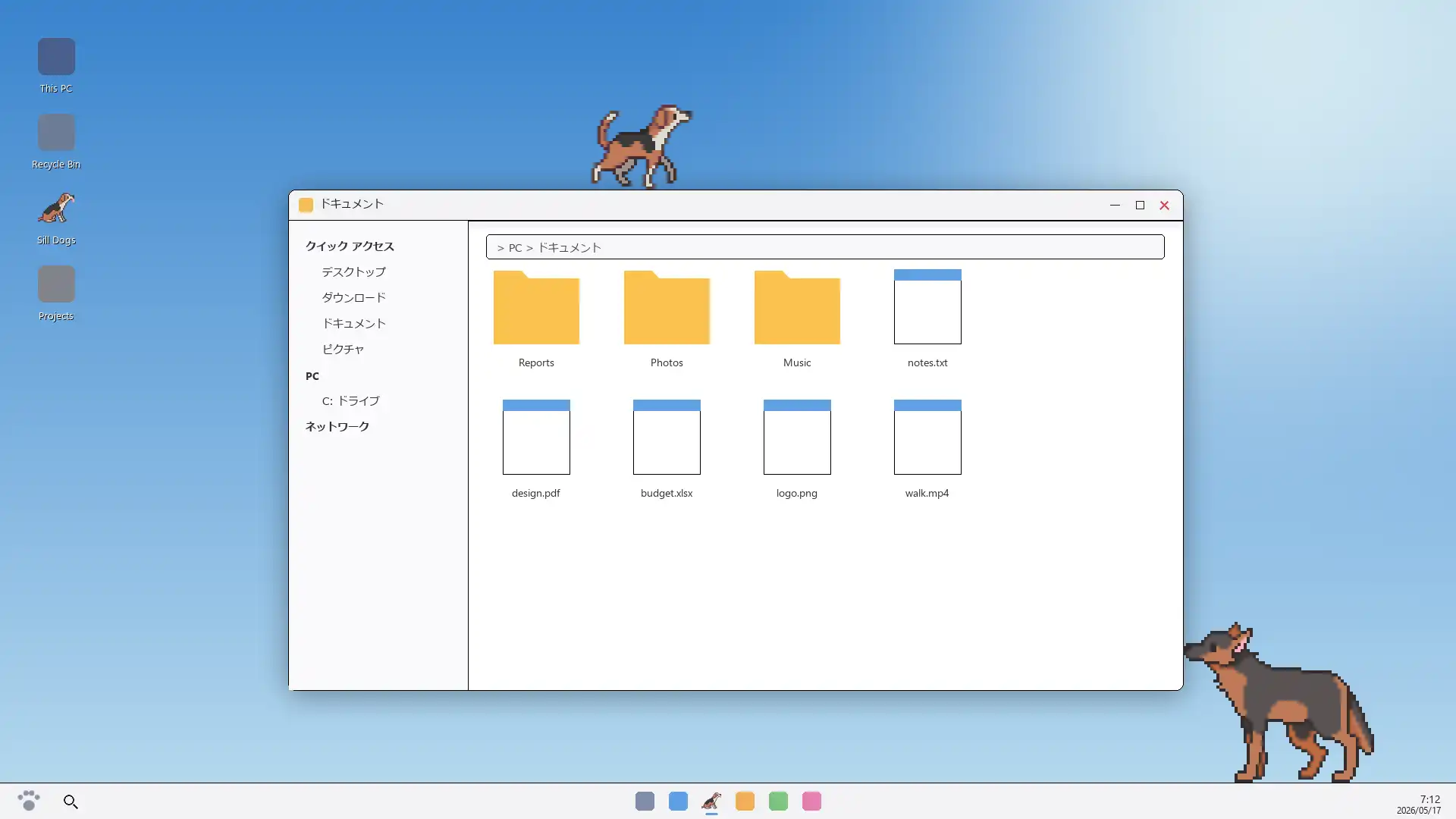Viewport: 1456px width, 819px height.
Task: Go to ピクチャ in the sidebar
Action: pos(343,349)
